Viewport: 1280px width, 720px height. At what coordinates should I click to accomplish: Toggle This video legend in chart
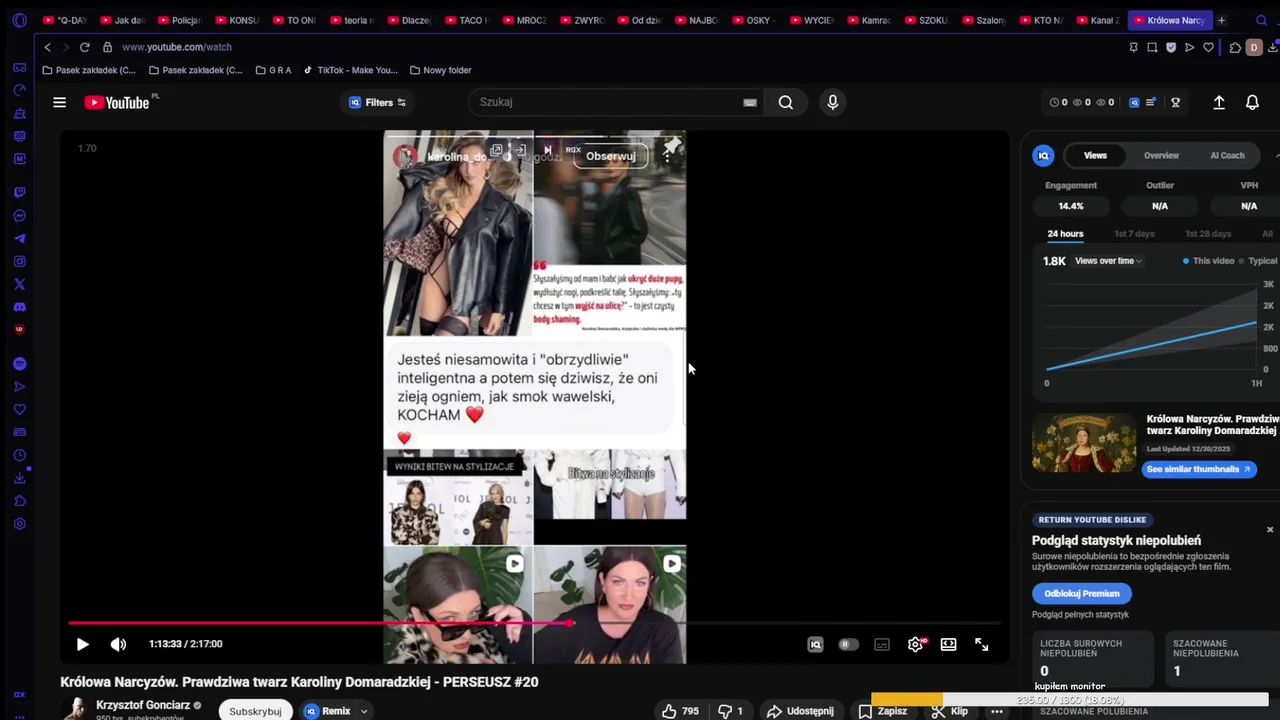1209,261
